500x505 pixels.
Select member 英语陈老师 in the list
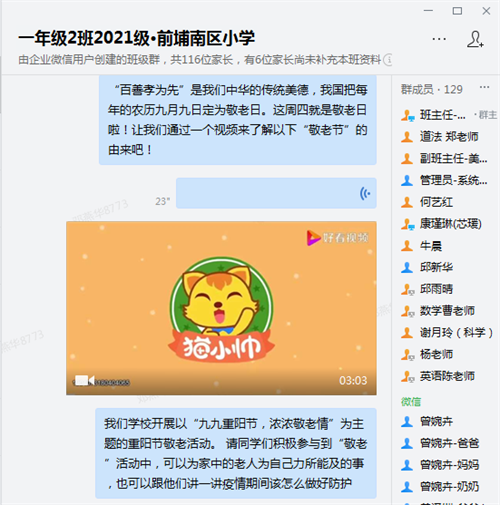(446, 376)
